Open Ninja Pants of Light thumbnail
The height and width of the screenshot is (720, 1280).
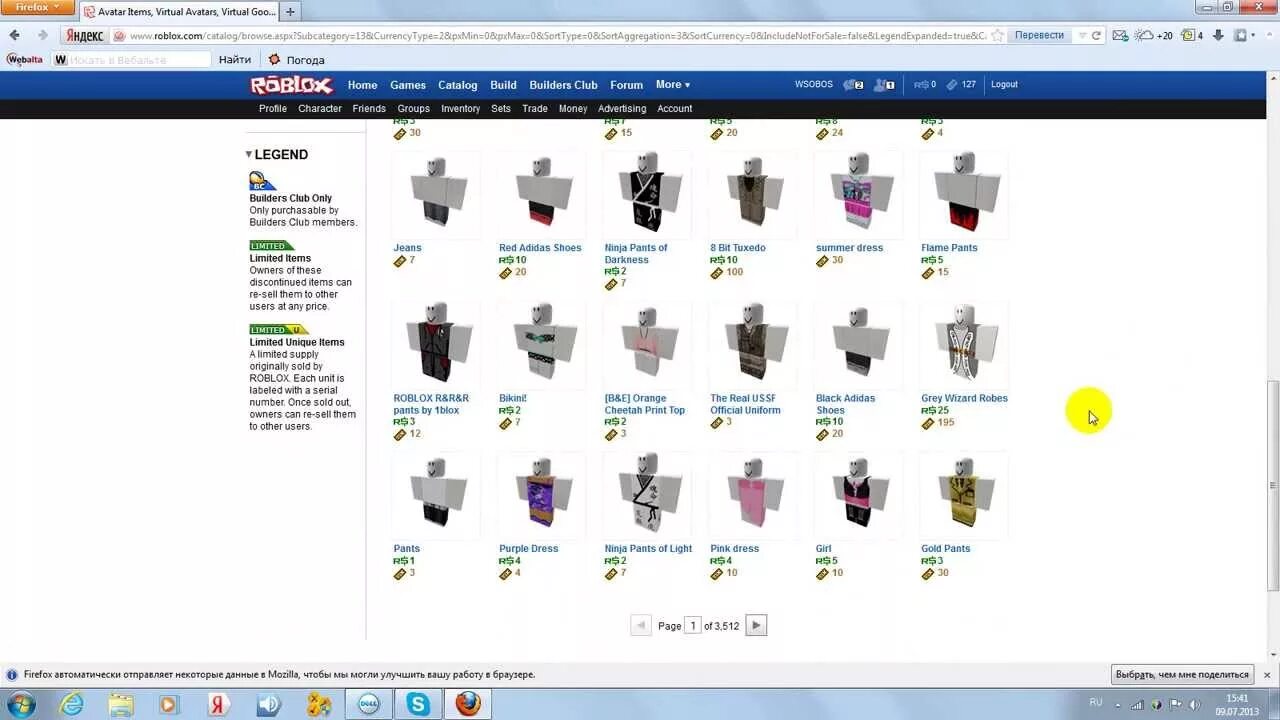point(647,496)
